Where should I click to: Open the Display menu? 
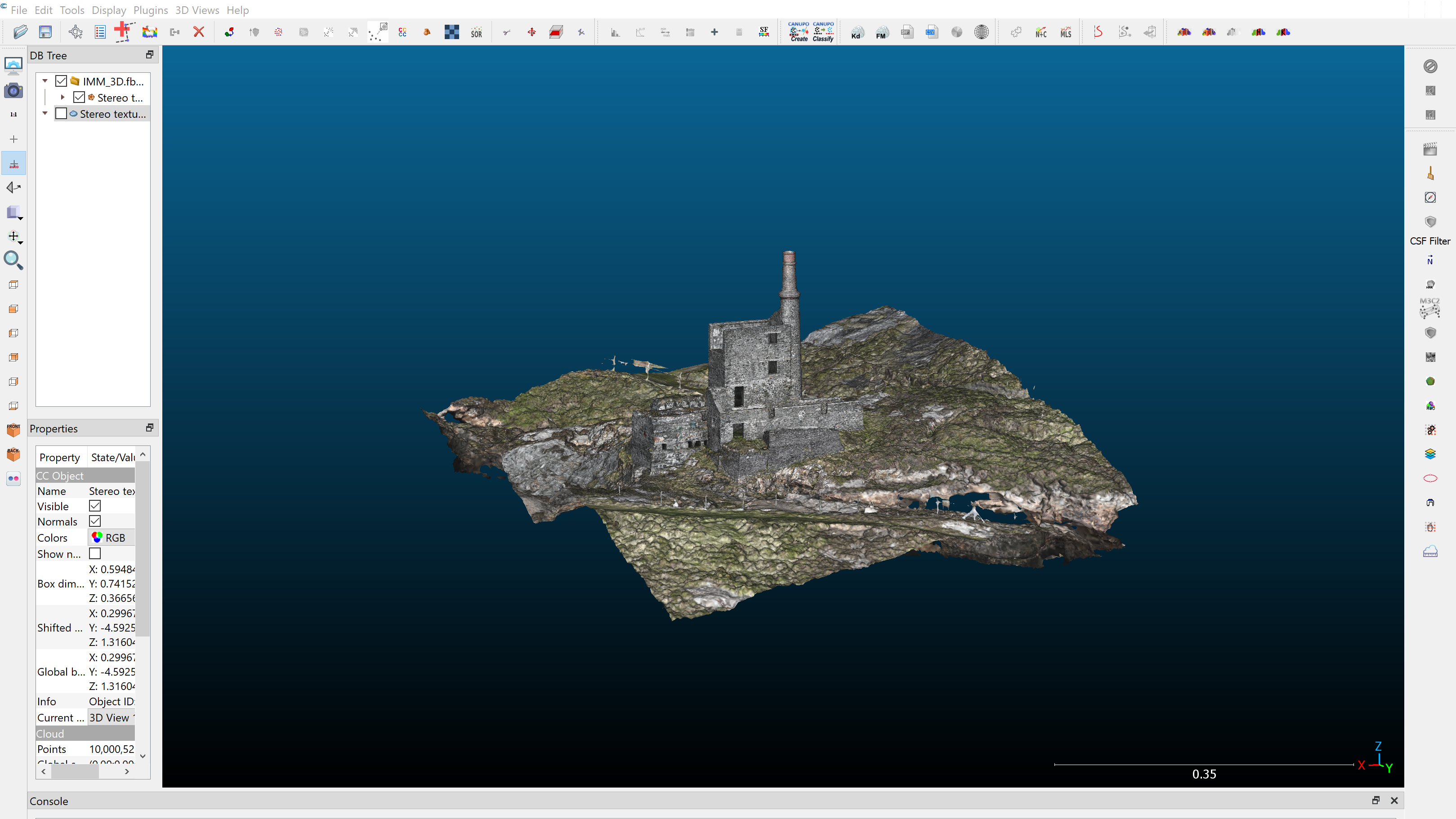[109, 10]
